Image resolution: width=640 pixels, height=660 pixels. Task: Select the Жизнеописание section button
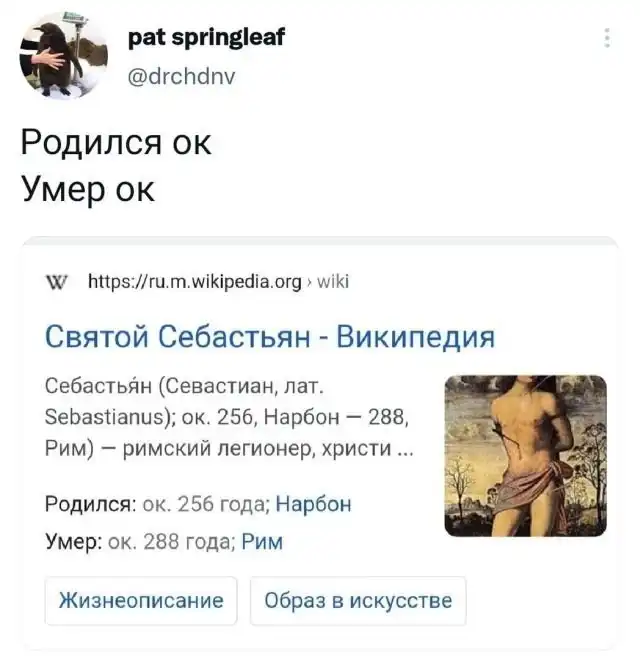coord(141,600)
